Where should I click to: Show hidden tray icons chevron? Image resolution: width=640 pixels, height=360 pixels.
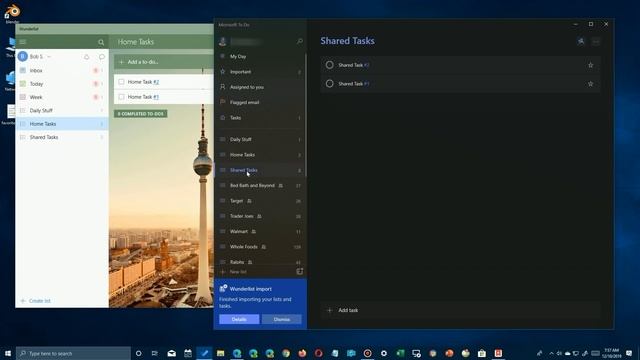551,353
